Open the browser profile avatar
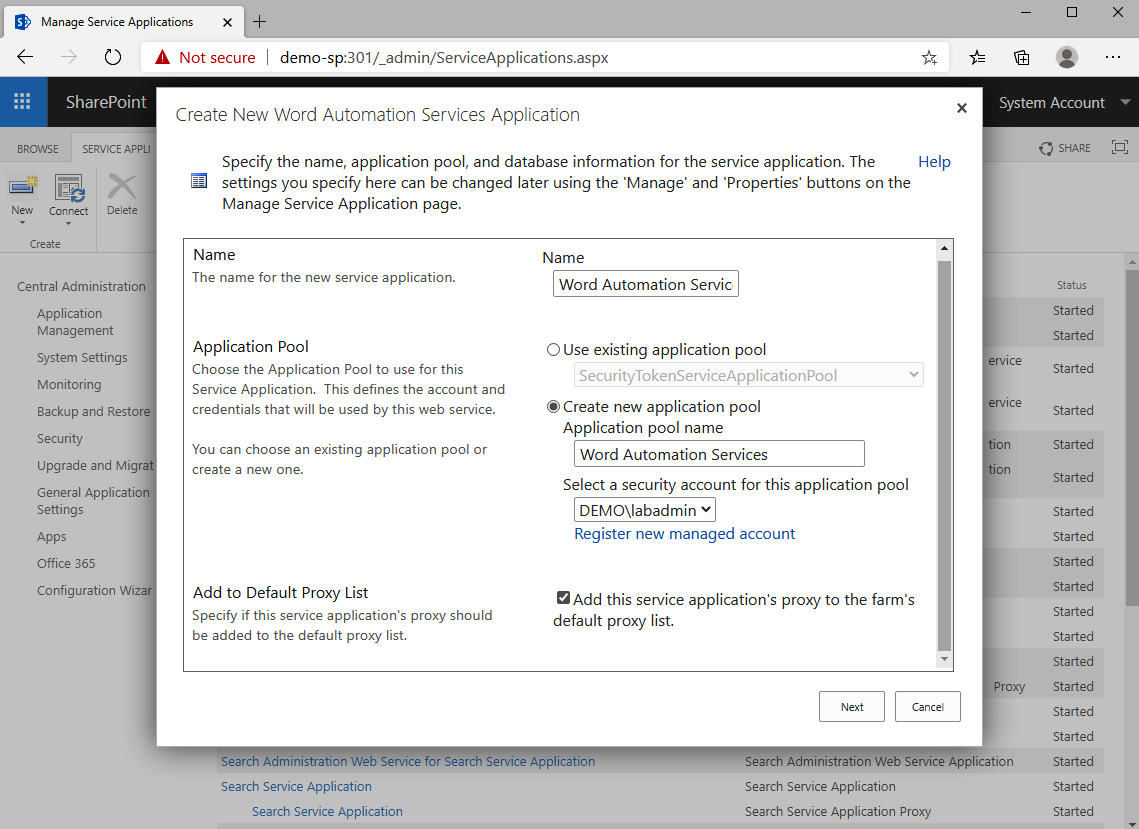Image resolution: width=1139 pixels, height=829 pixels. [x=1066, y=57]
